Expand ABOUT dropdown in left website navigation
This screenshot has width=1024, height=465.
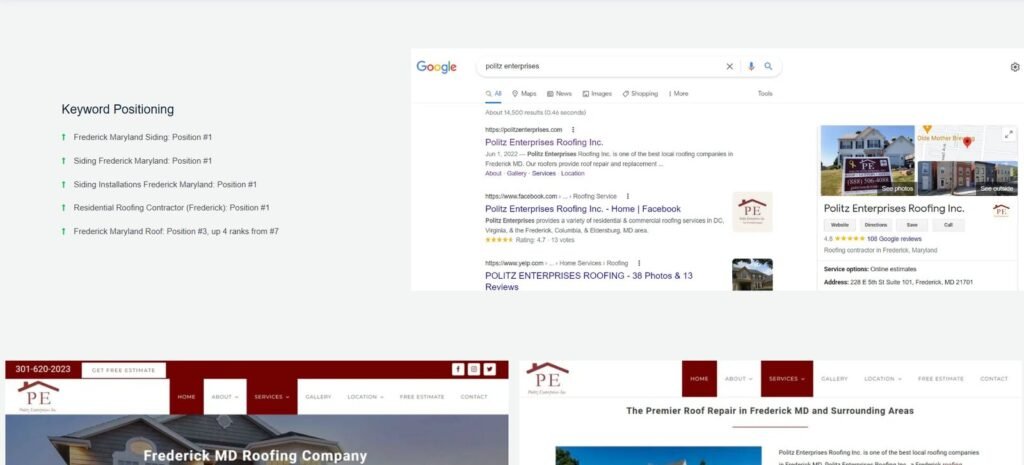click(x=225, y=397)
